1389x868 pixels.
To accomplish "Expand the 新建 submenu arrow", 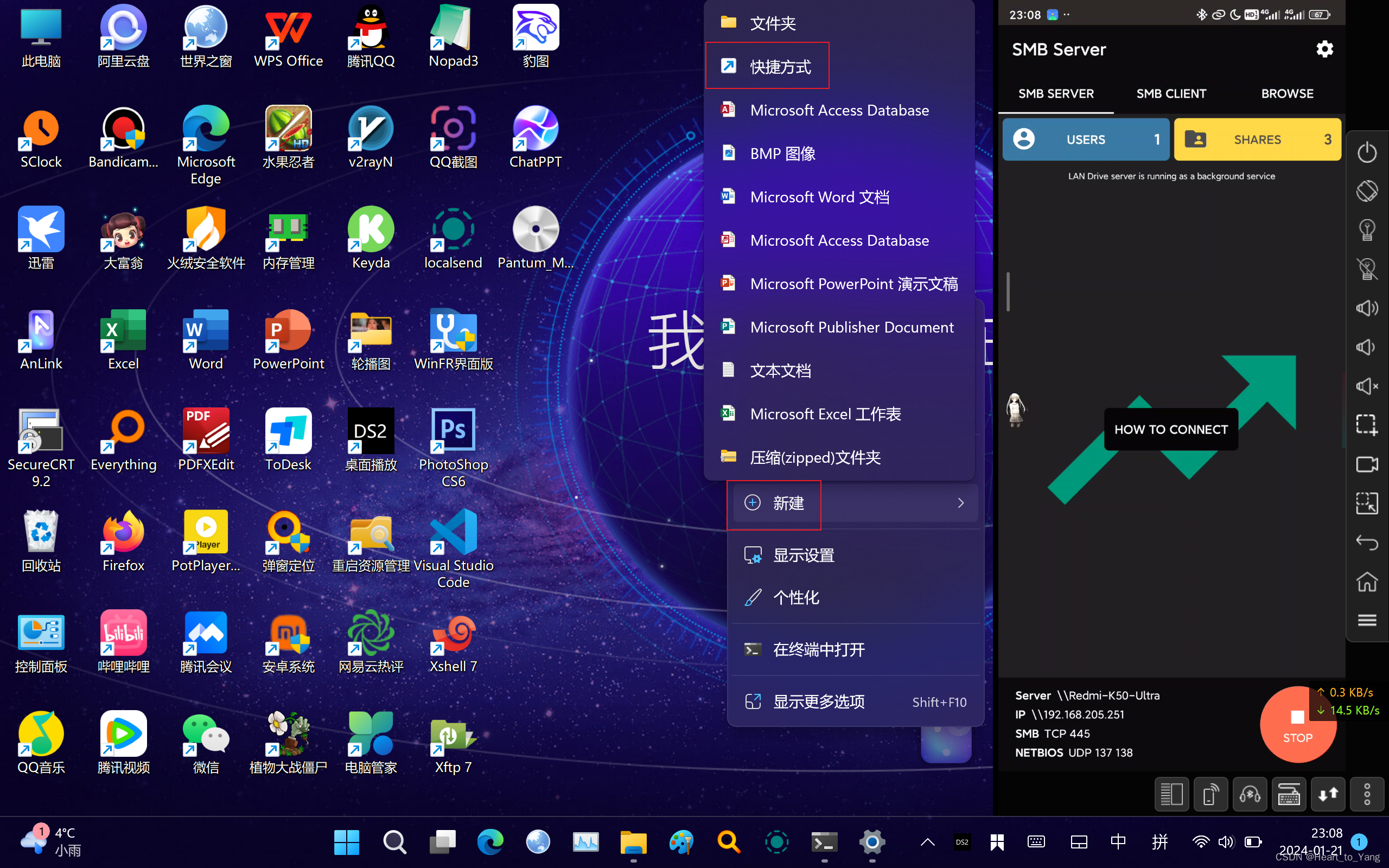I will [961, 503].
